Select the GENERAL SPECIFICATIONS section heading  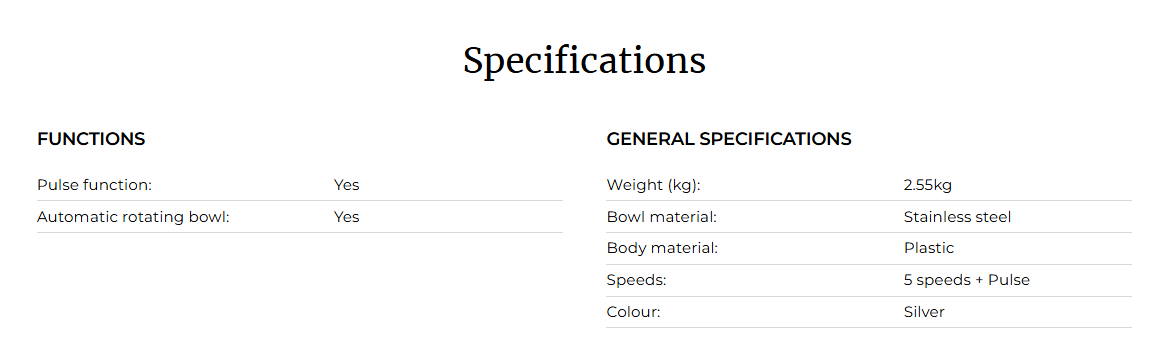coord(729,139)
